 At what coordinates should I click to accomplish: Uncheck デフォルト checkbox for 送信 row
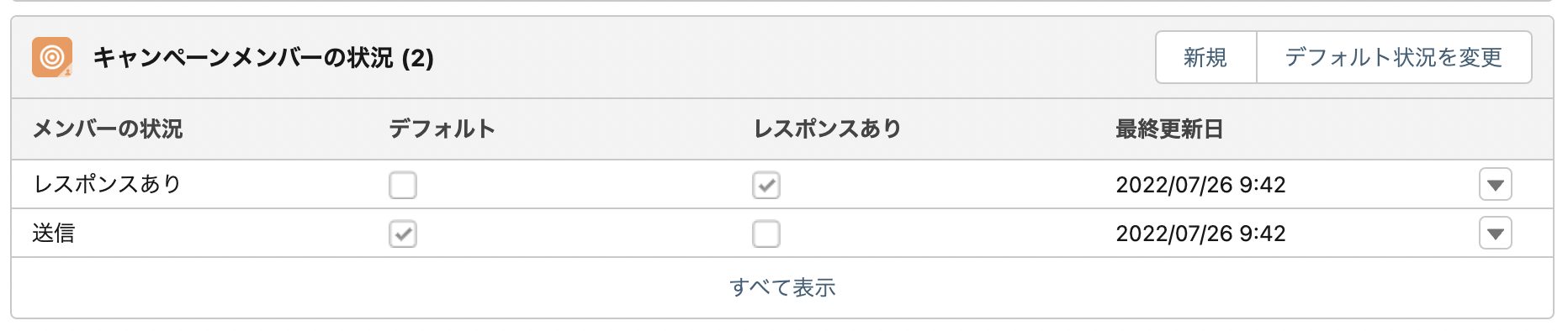click(403, 234)
